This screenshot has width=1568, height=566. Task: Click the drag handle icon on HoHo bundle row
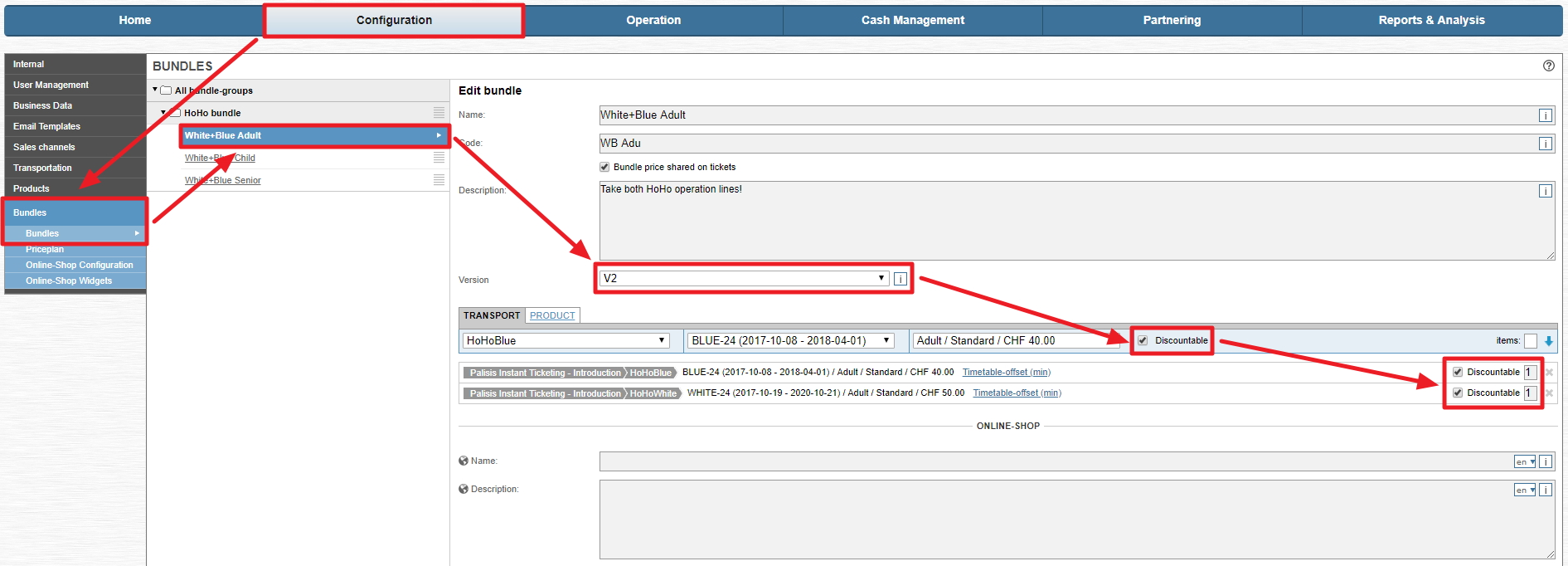(x=439, y=112)
